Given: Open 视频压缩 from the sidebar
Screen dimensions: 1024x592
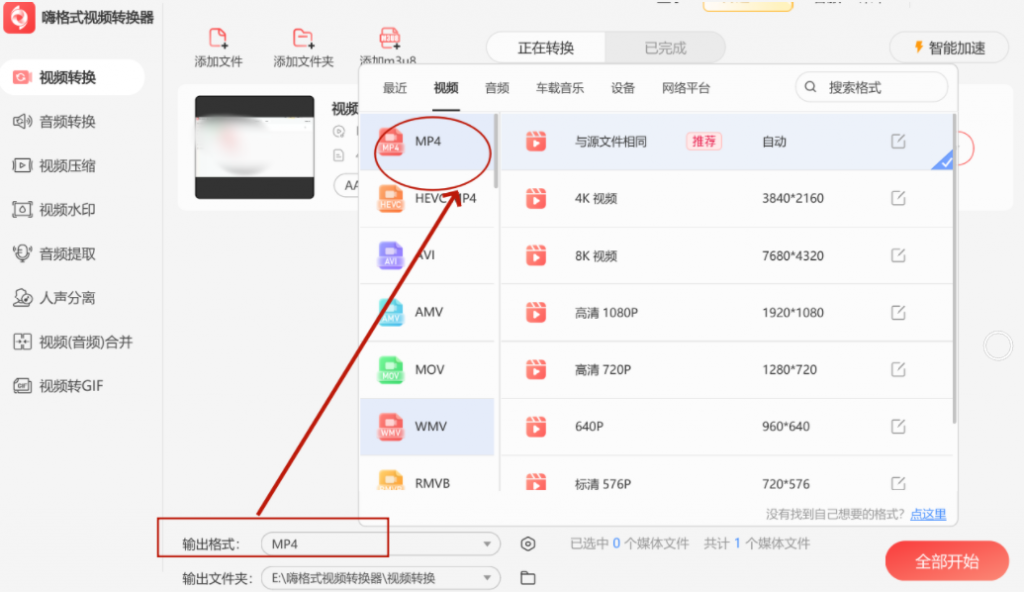Looking at the screenshot, I should 65,166.
